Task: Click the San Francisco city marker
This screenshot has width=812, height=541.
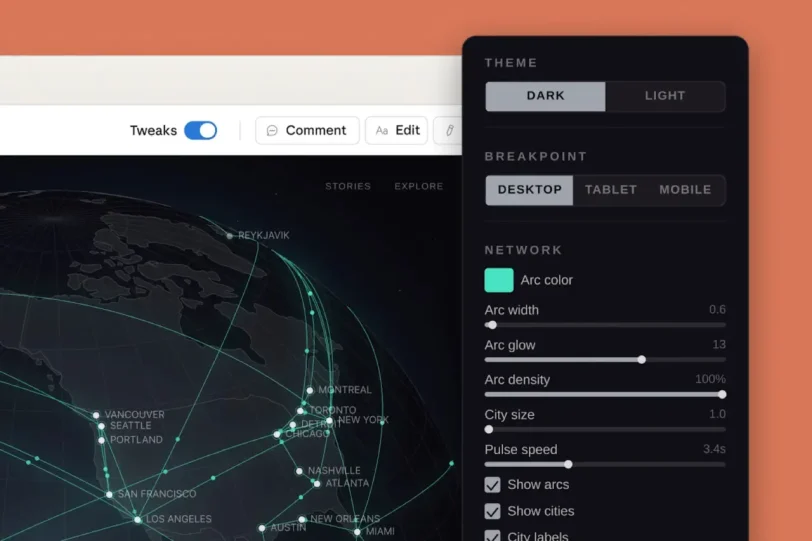Action: pyautogui.click(x=109, y=494)
